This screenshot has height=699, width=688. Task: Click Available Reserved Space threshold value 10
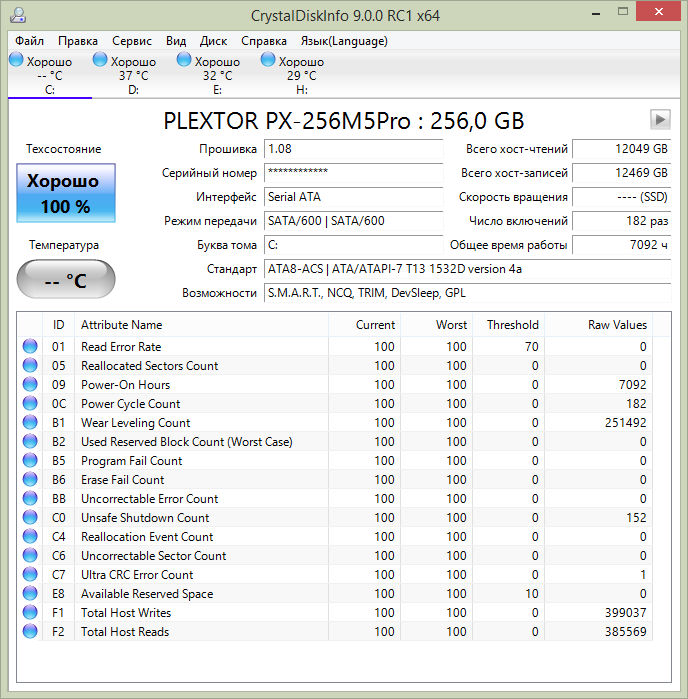point(531,594)
